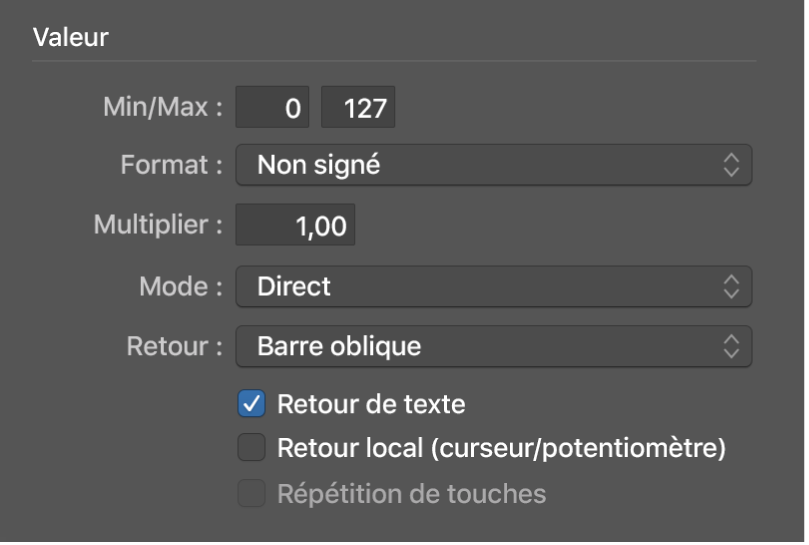This screenshot has width=809, height=545.
Task: Click the dimmed Répétition de touches checkbox
Action: click(252, 493)
